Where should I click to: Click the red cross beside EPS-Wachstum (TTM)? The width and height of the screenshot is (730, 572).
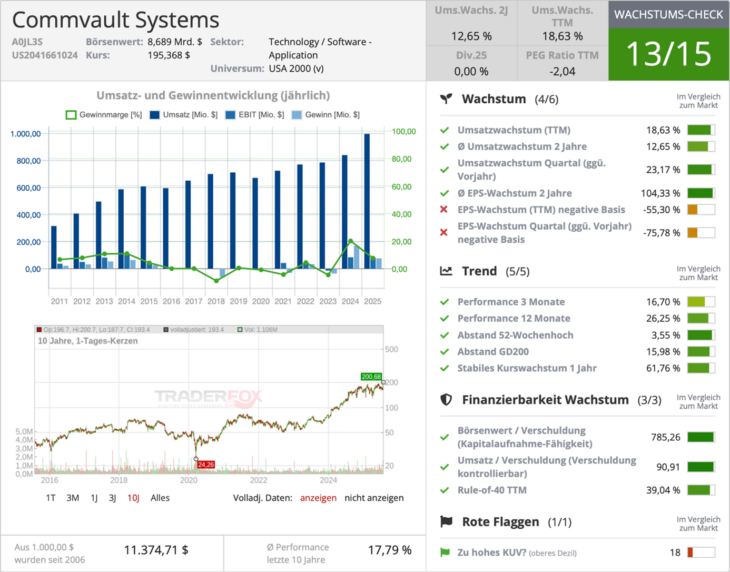[x=444, y=209]
